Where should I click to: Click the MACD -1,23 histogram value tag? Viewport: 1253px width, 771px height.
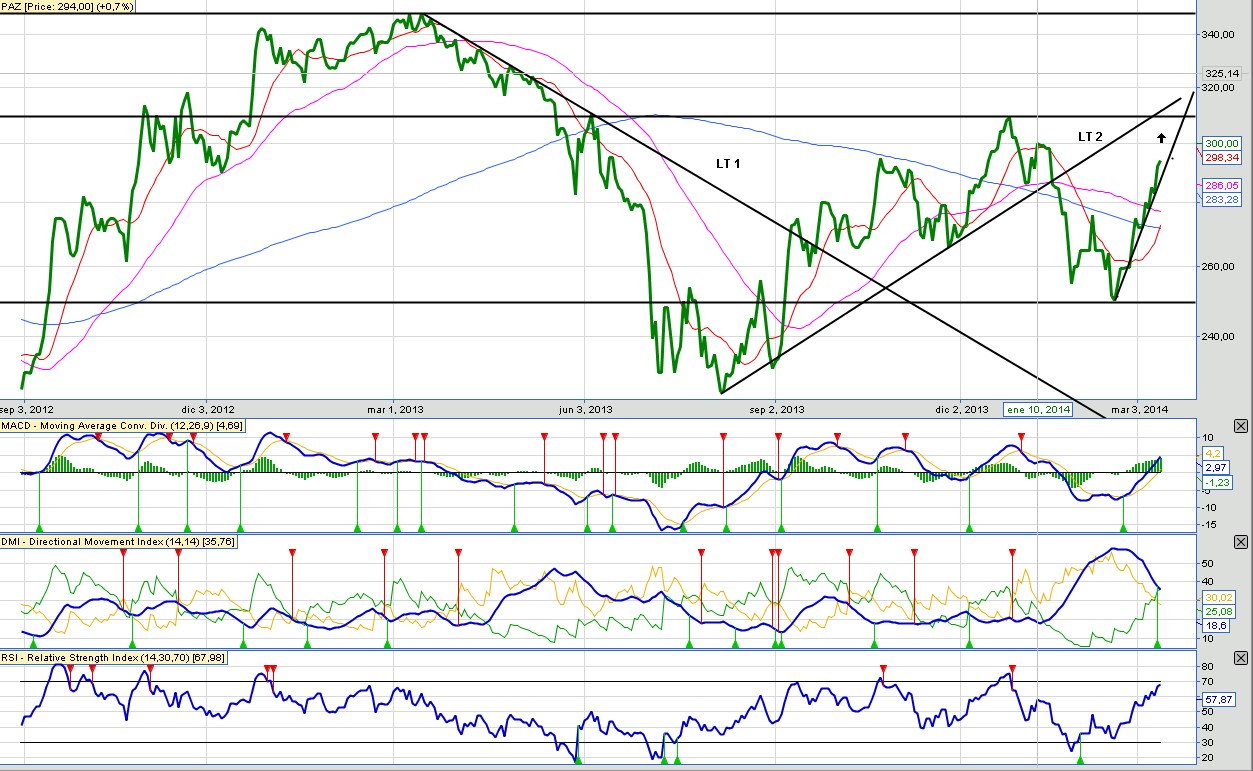click(1216, 483)
